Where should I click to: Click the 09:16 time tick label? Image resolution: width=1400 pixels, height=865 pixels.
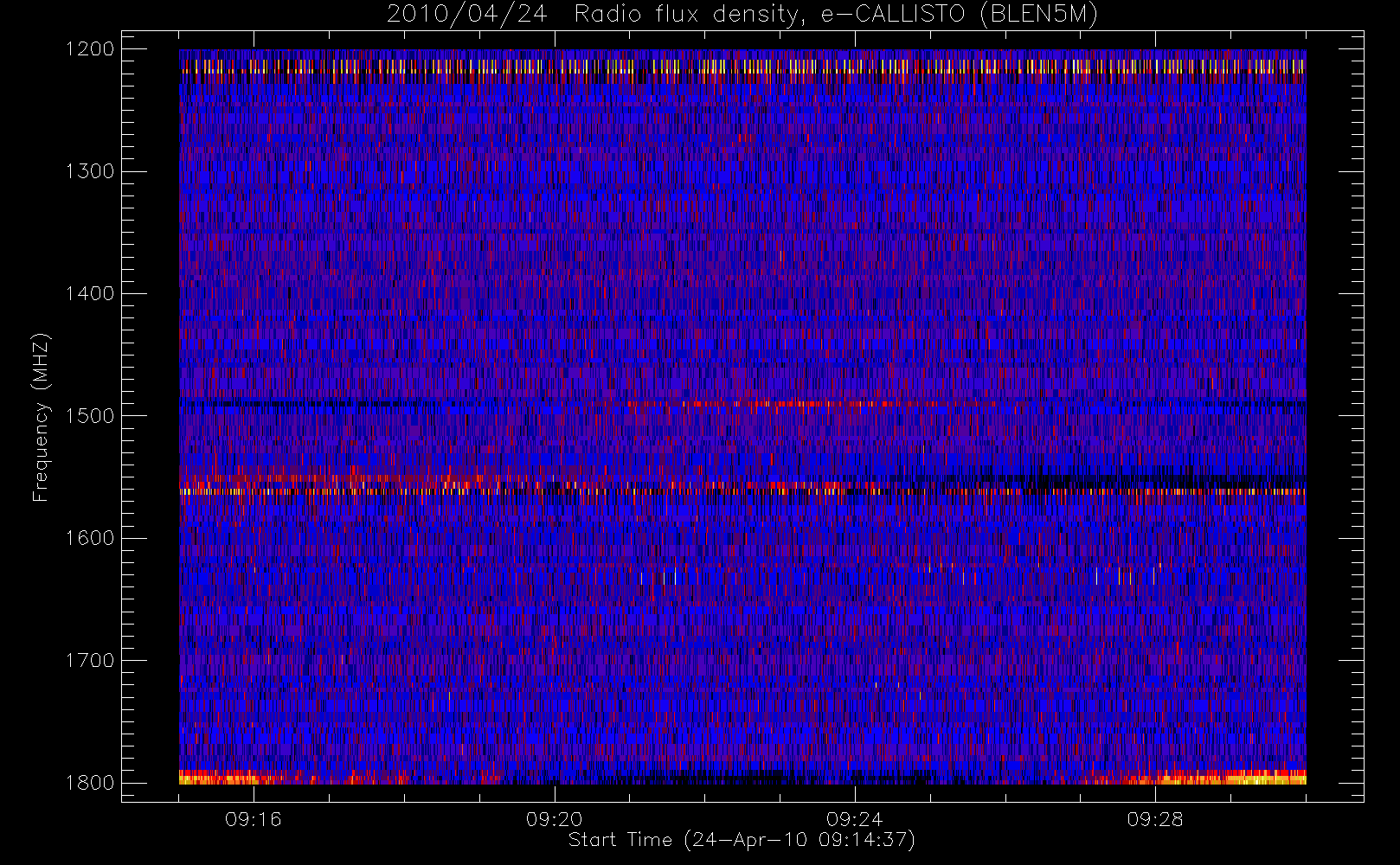(254, 819)
